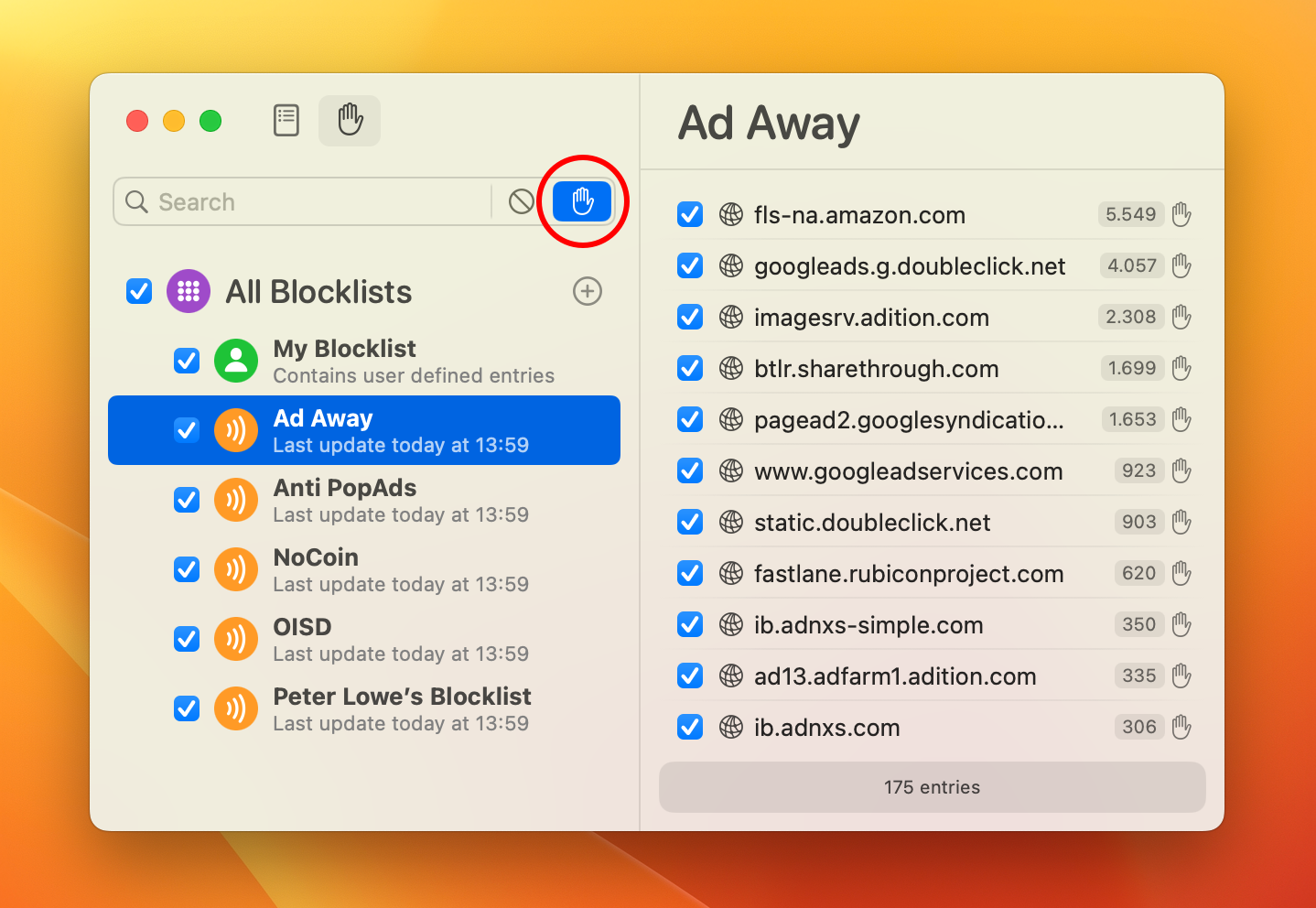Toggle the All Blocklists checkbox
Viewport: 1316px width, 908px height.
click(139, 291)
